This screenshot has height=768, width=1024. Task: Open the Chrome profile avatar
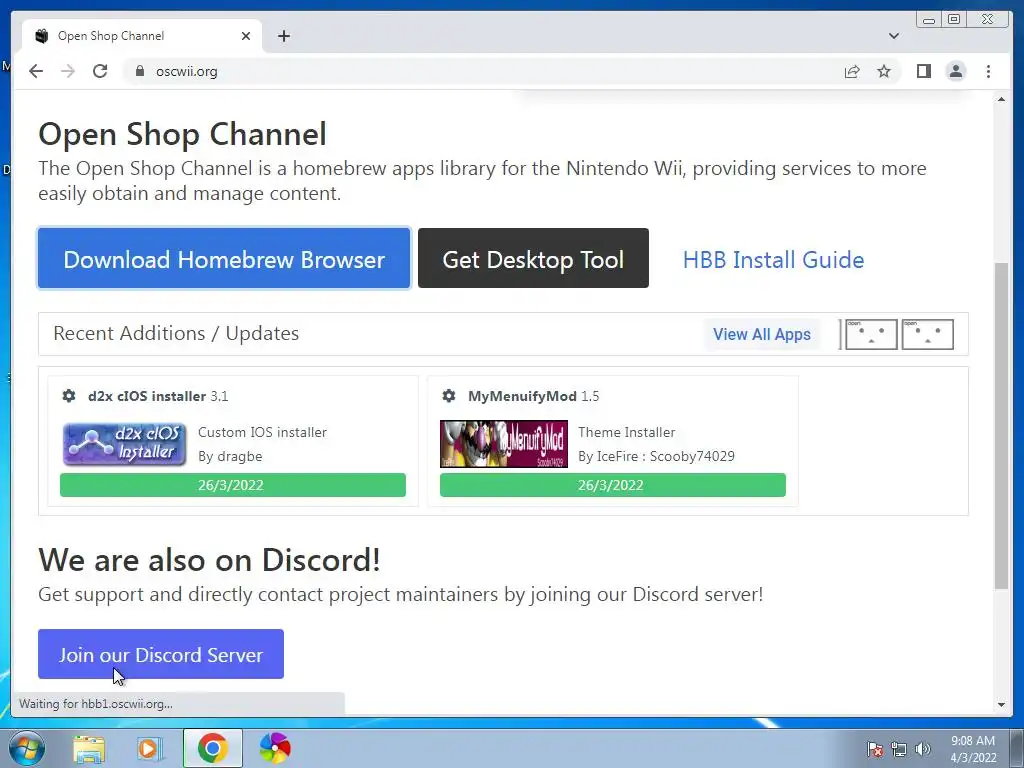point(955,71)
